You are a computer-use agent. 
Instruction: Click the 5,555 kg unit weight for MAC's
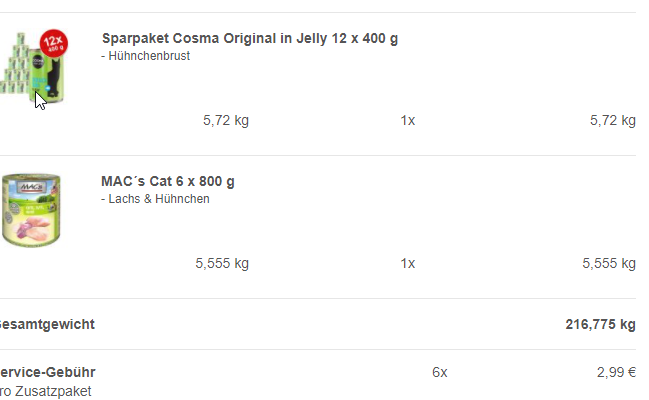(x=222, y=263)
